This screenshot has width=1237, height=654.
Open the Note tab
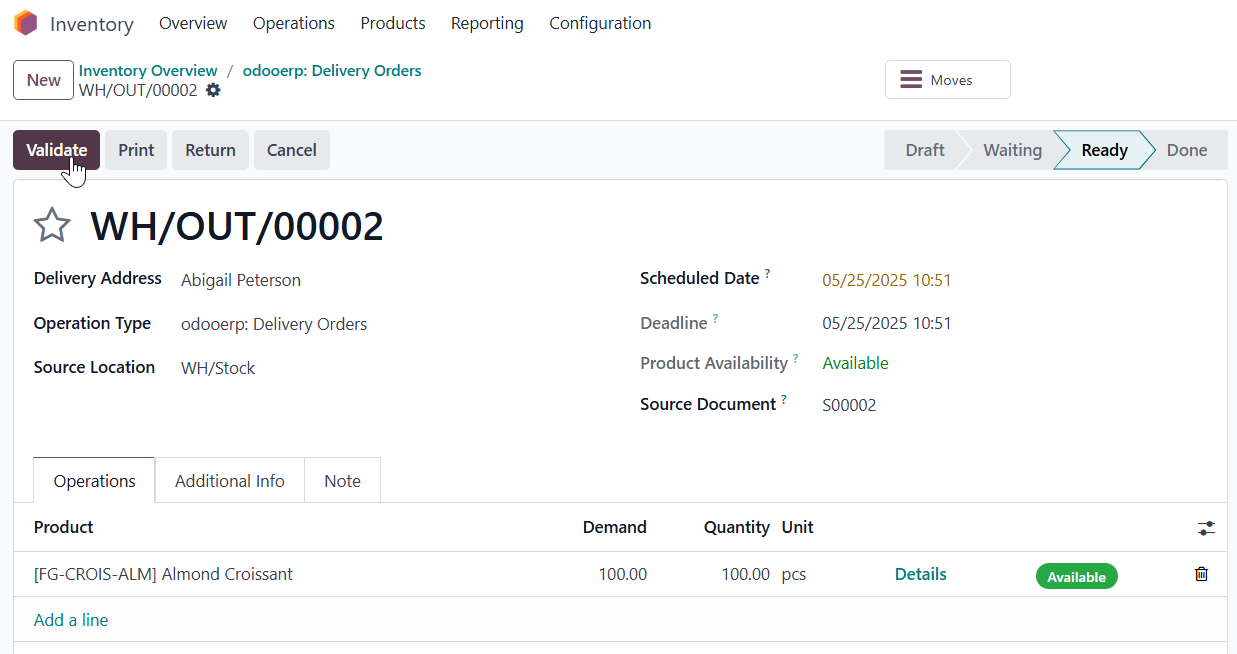pos(342,481)
